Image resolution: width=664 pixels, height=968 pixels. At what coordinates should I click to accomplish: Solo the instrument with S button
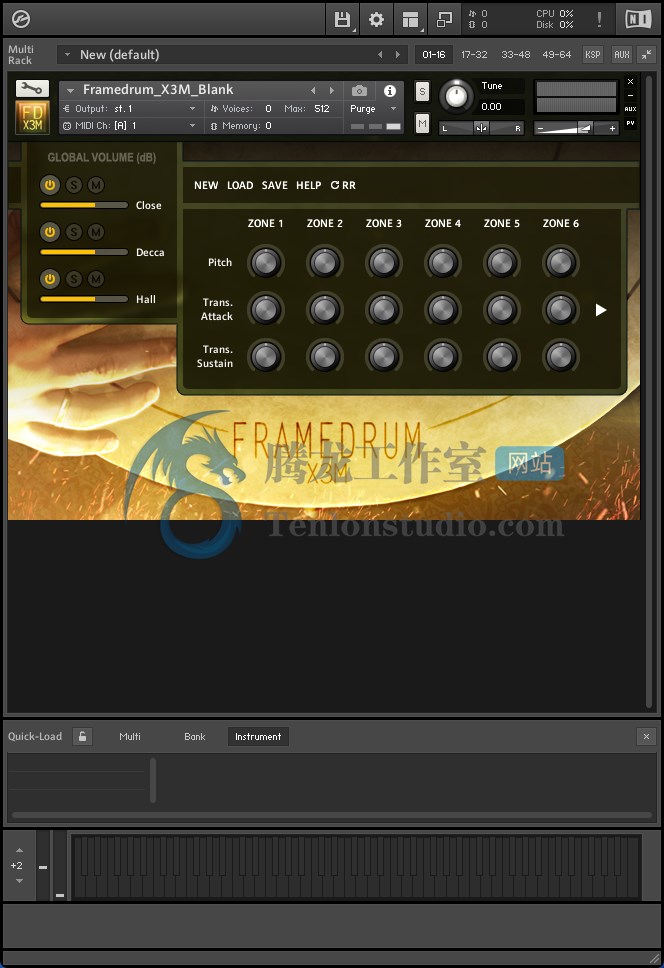422,92
